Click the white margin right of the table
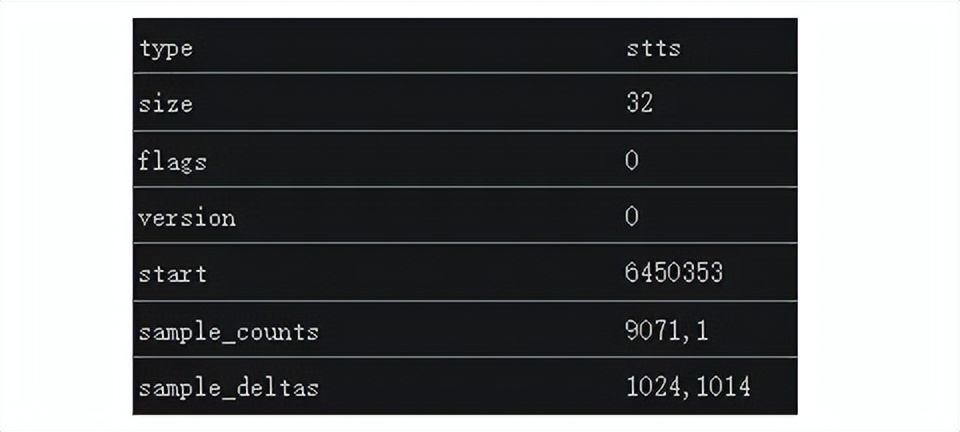Viewport: 960px width, 432px height. [x=878, y=216]
